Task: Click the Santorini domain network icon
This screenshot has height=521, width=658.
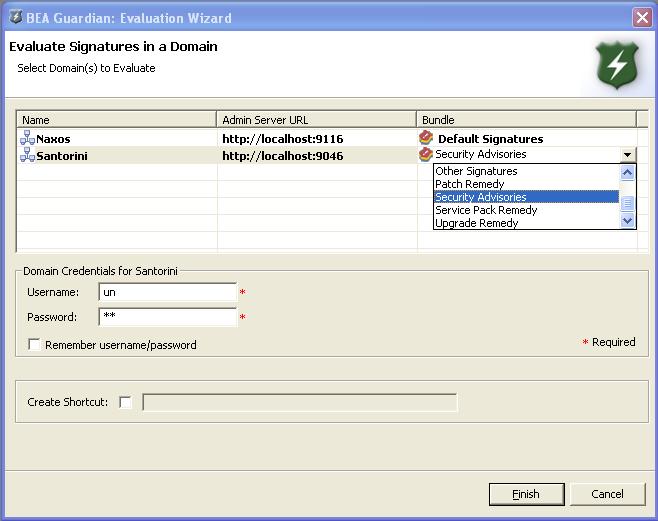Action: click(x=27, y=155)
